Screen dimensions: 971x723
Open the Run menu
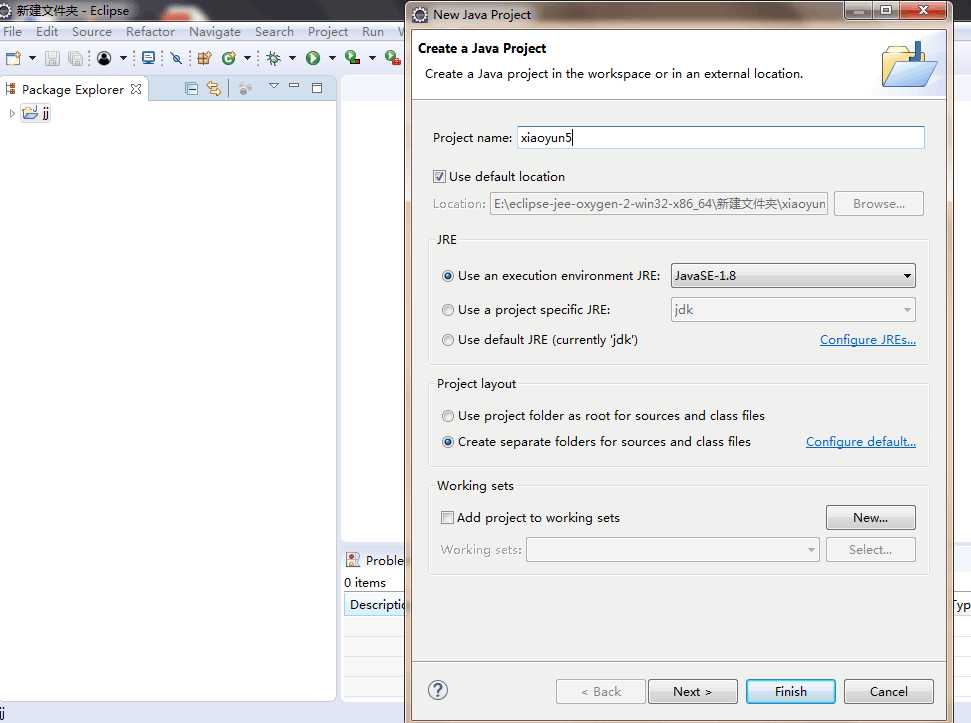tap(373, 32)
